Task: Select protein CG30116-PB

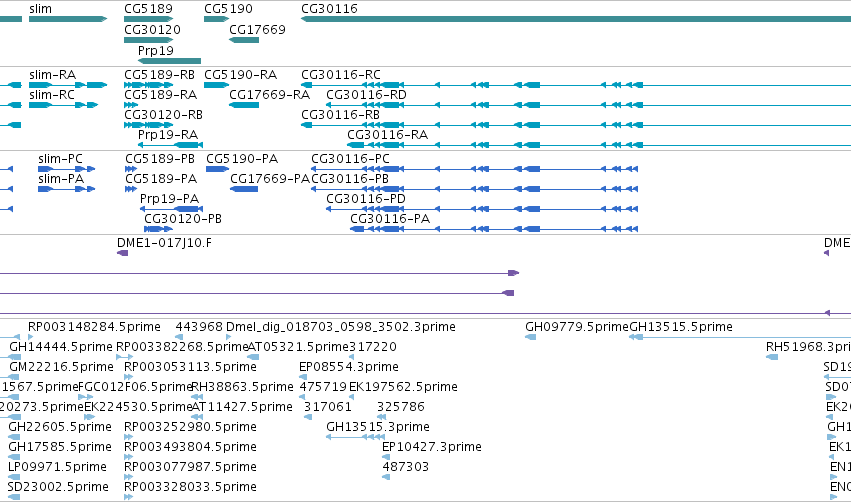Action: coord(350,179)
